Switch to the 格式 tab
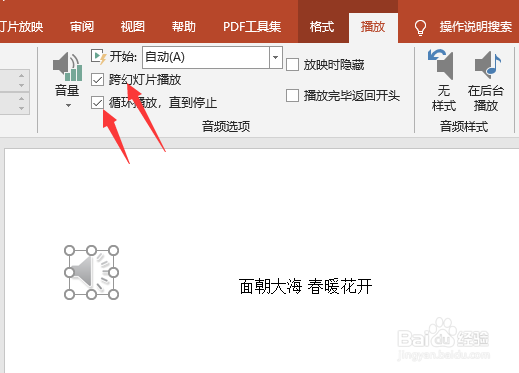The width and height of the screenshot is (519, 373). (322, 27)
